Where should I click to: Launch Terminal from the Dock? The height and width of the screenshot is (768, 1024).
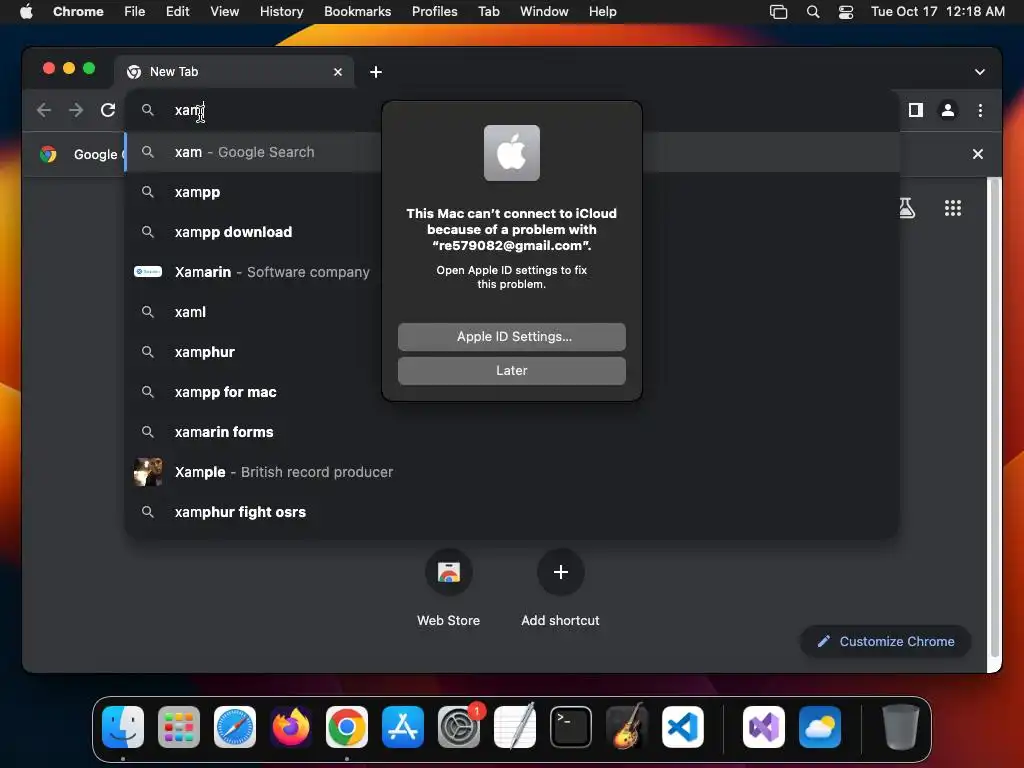(x=571, y=727)
